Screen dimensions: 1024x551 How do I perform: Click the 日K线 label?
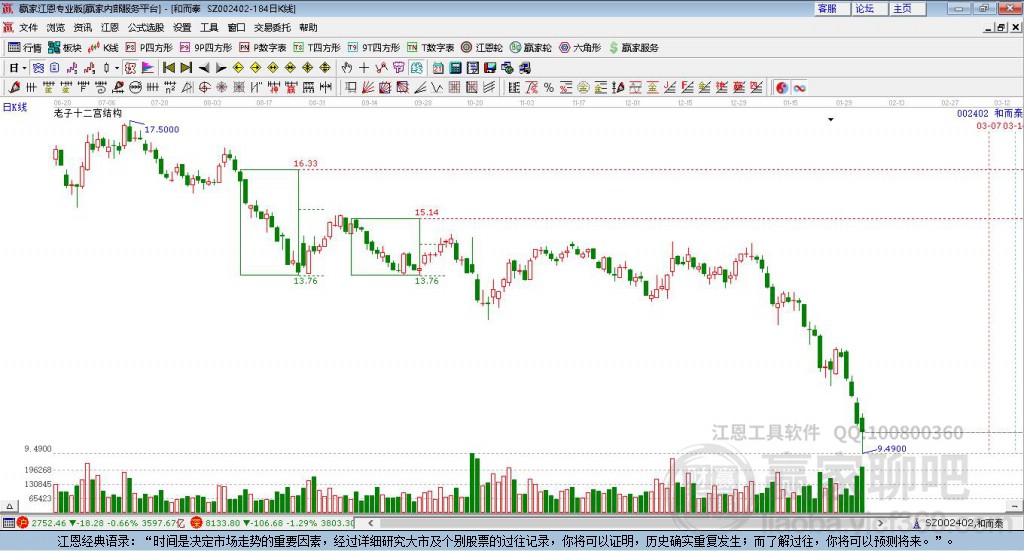(14, 108)
